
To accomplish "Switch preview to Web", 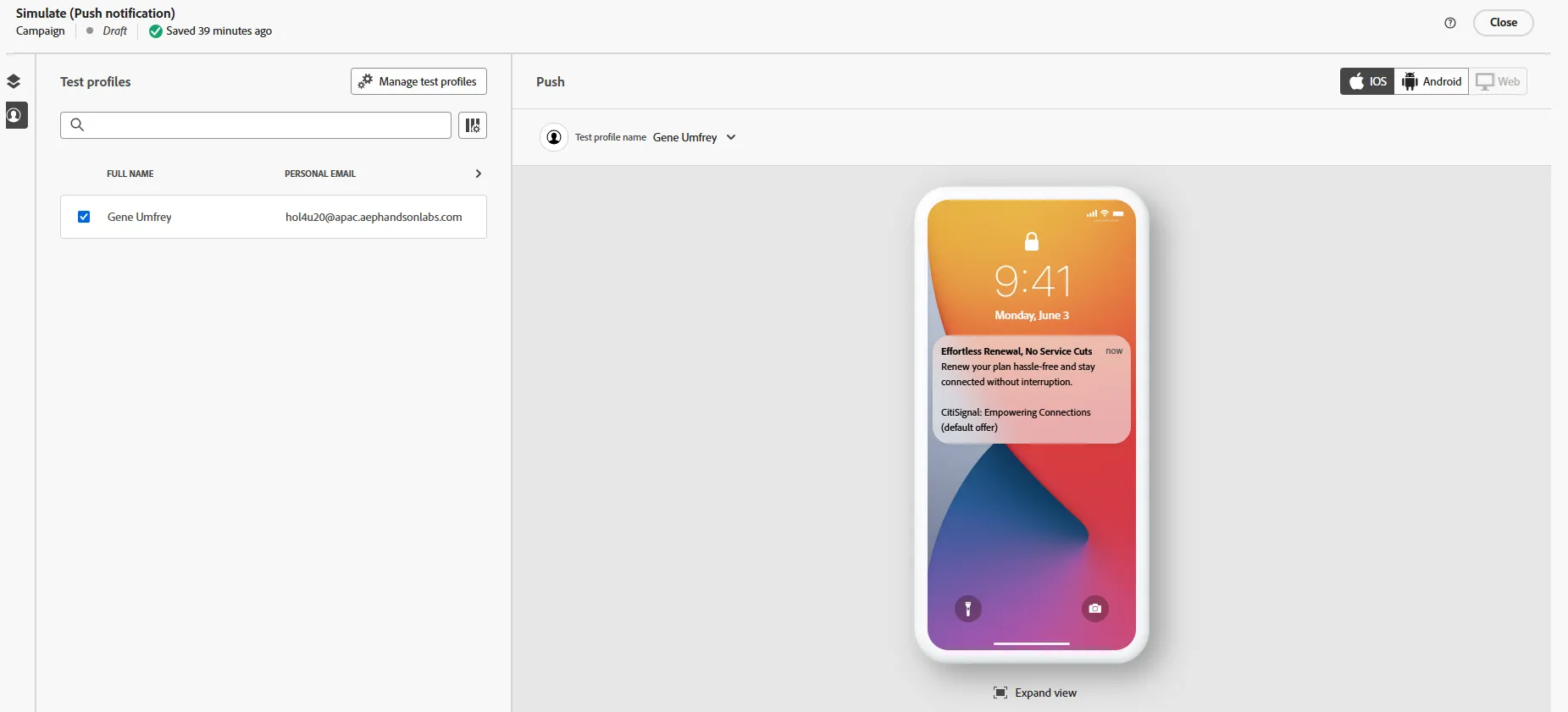I will point(1498,81).
